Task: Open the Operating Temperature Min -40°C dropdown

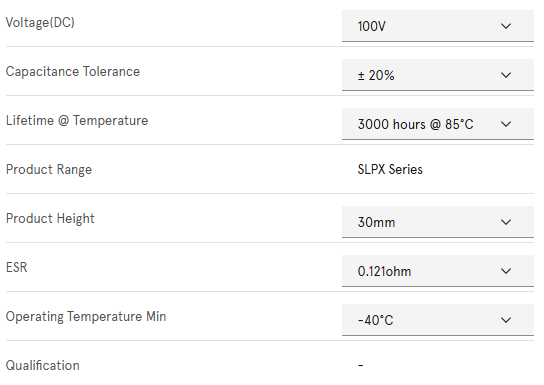Action: [x=437, y=320]
